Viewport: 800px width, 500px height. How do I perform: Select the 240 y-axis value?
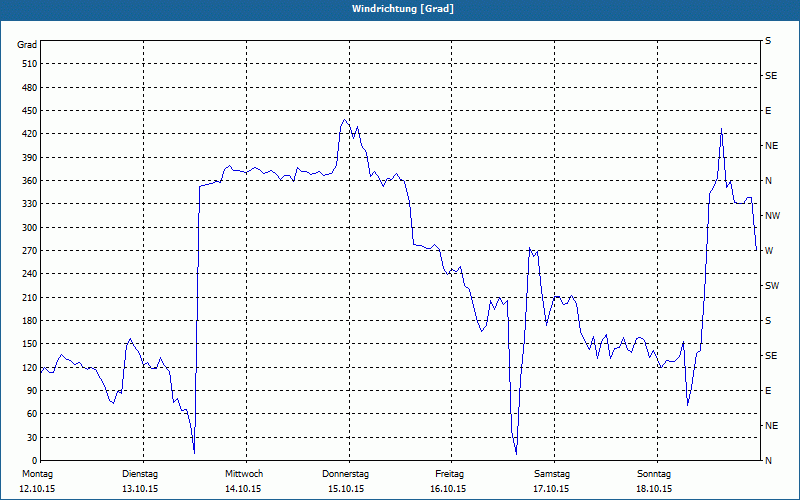[x=29, y=274]
